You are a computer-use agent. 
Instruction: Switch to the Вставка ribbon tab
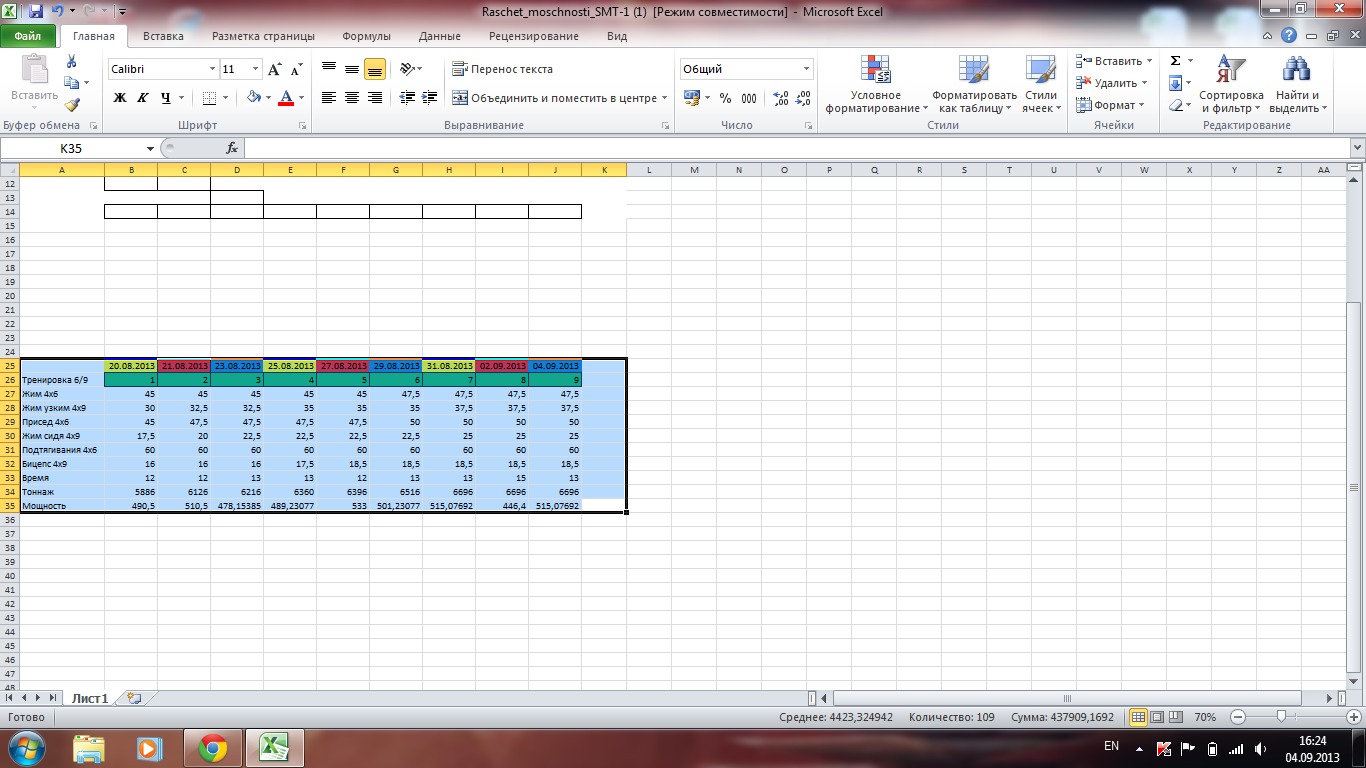[x=163, y=36]
